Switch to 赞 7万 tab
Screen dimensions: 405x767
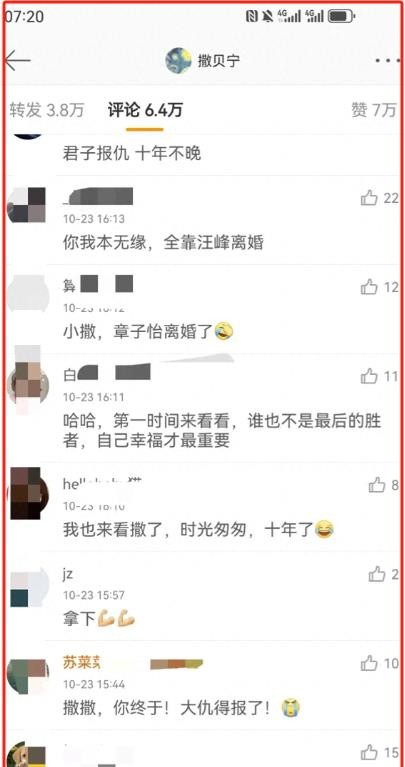pos(374,111)
